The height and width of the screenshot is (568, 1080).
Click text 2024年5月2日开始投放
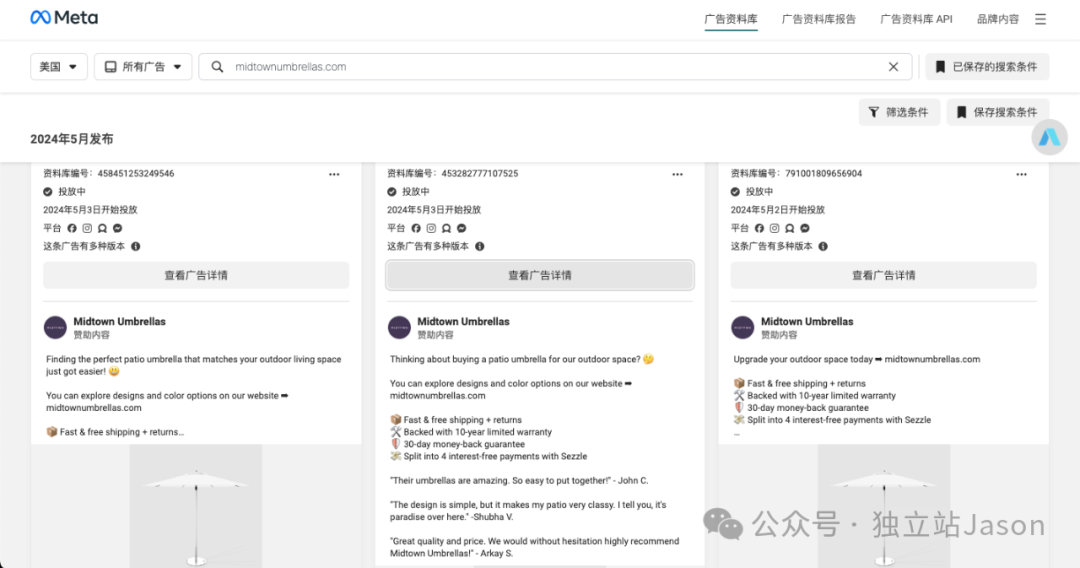pyautogui.click(x=778, y=210)
